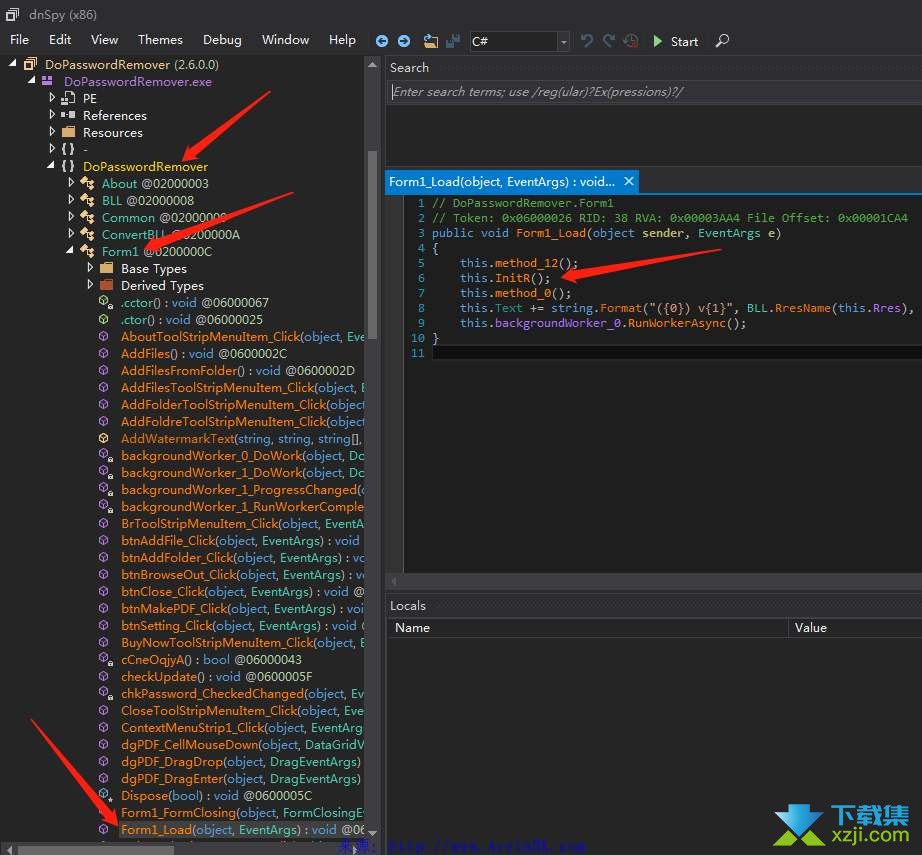922x855 pixels.
Task: Click the navigate backward arrow icon
Action: point(382,41)
